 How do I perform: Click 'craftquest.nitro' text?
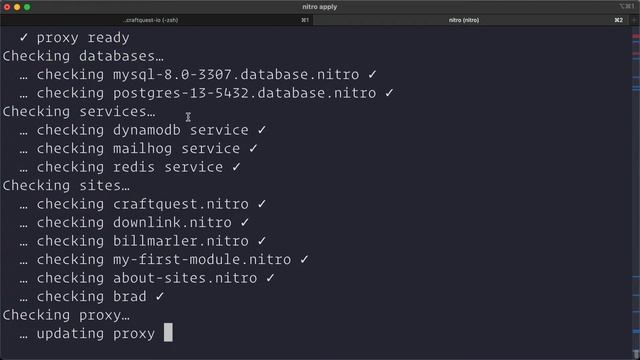(181, 204)
